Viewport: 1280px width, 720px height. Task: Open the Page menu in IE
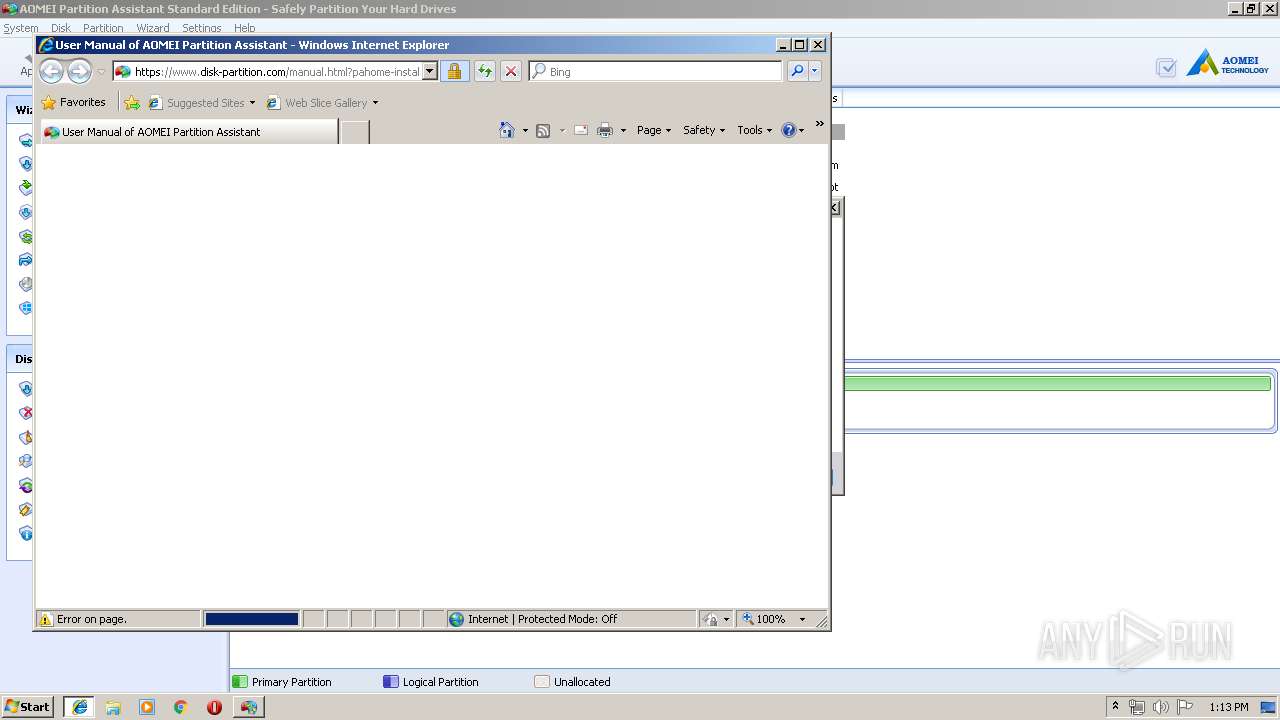click(x=654, y=130)
